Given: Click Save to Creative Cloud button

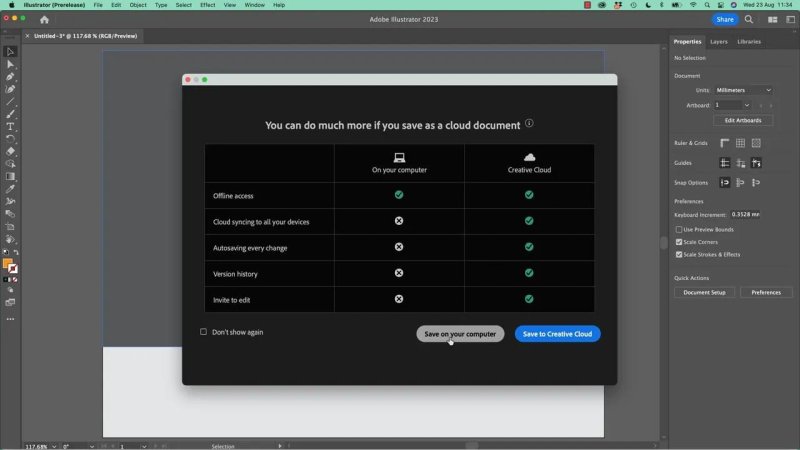Looking at the screenshot, I should (558, 334).
